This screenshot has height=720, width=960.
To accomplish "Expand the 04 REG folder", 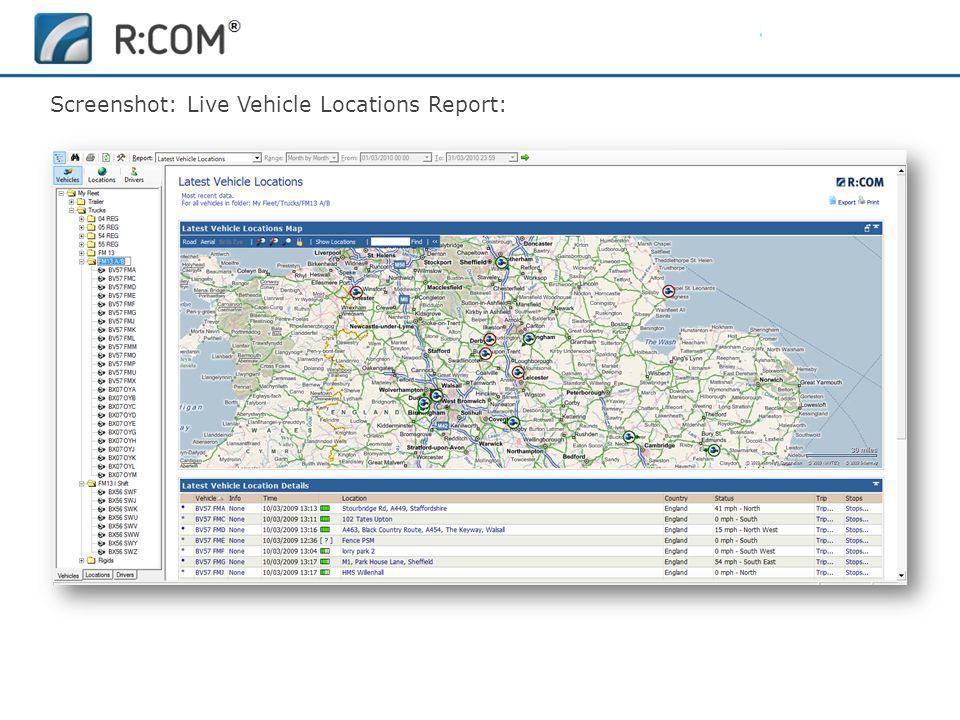I will click(81, 219).
